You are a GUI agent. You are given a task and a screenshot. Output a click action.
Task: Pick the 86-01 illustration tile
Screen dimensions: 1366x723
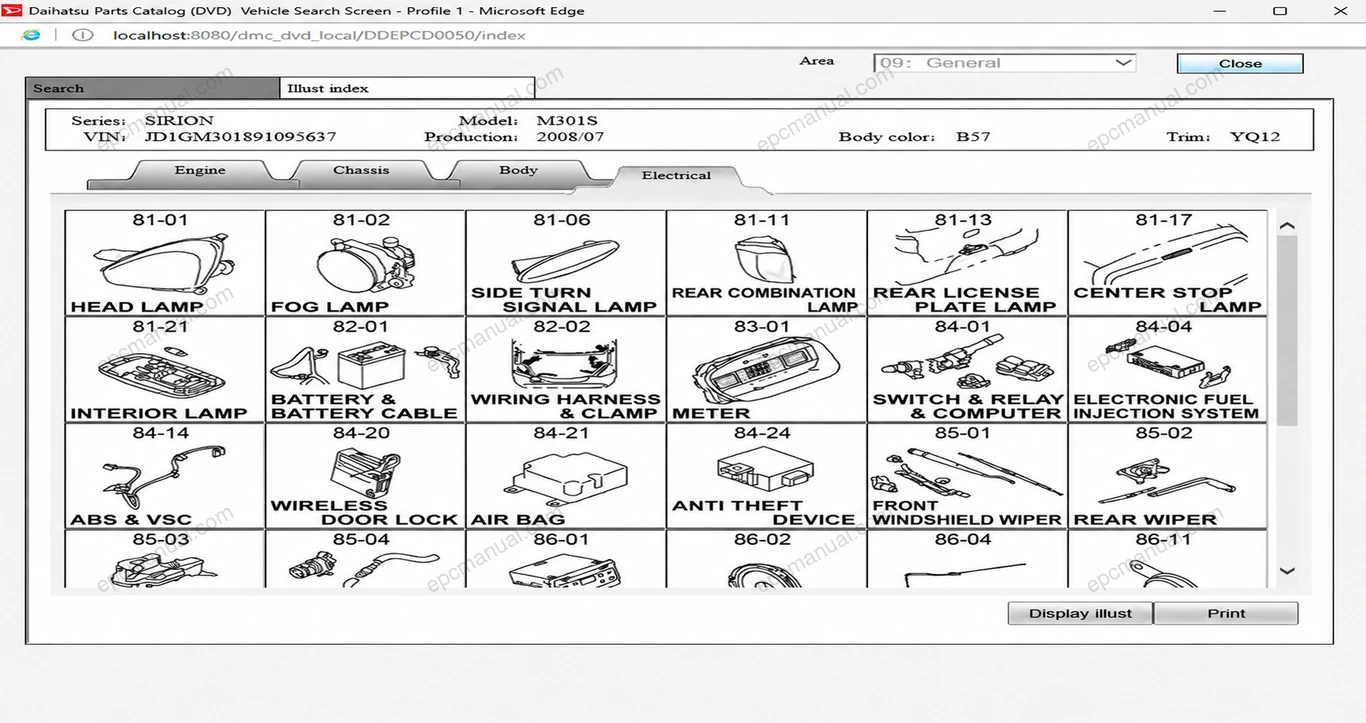coord(566,559)
